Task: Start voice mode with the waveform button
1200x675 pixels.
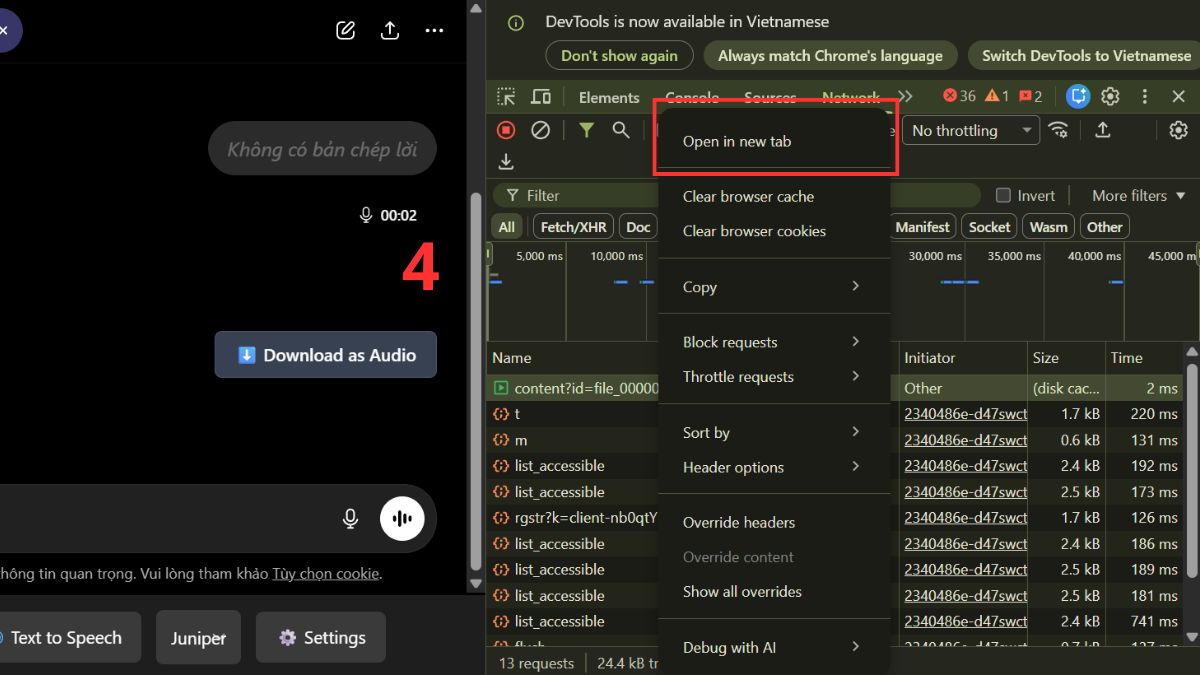Action: tap(402, 518)
